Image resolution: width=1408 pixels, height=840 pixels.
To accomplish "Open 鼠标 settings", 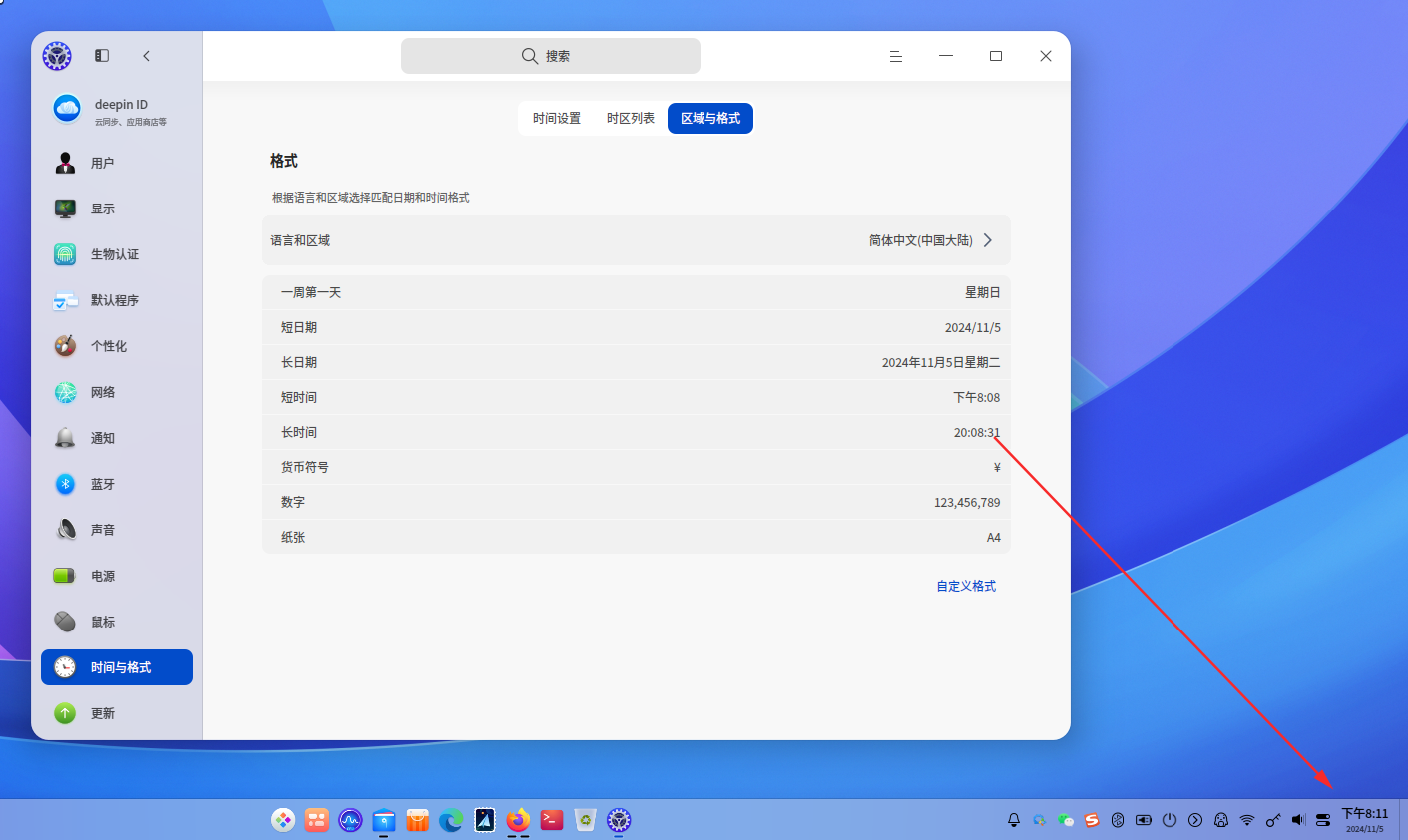I will pos(117,622).
